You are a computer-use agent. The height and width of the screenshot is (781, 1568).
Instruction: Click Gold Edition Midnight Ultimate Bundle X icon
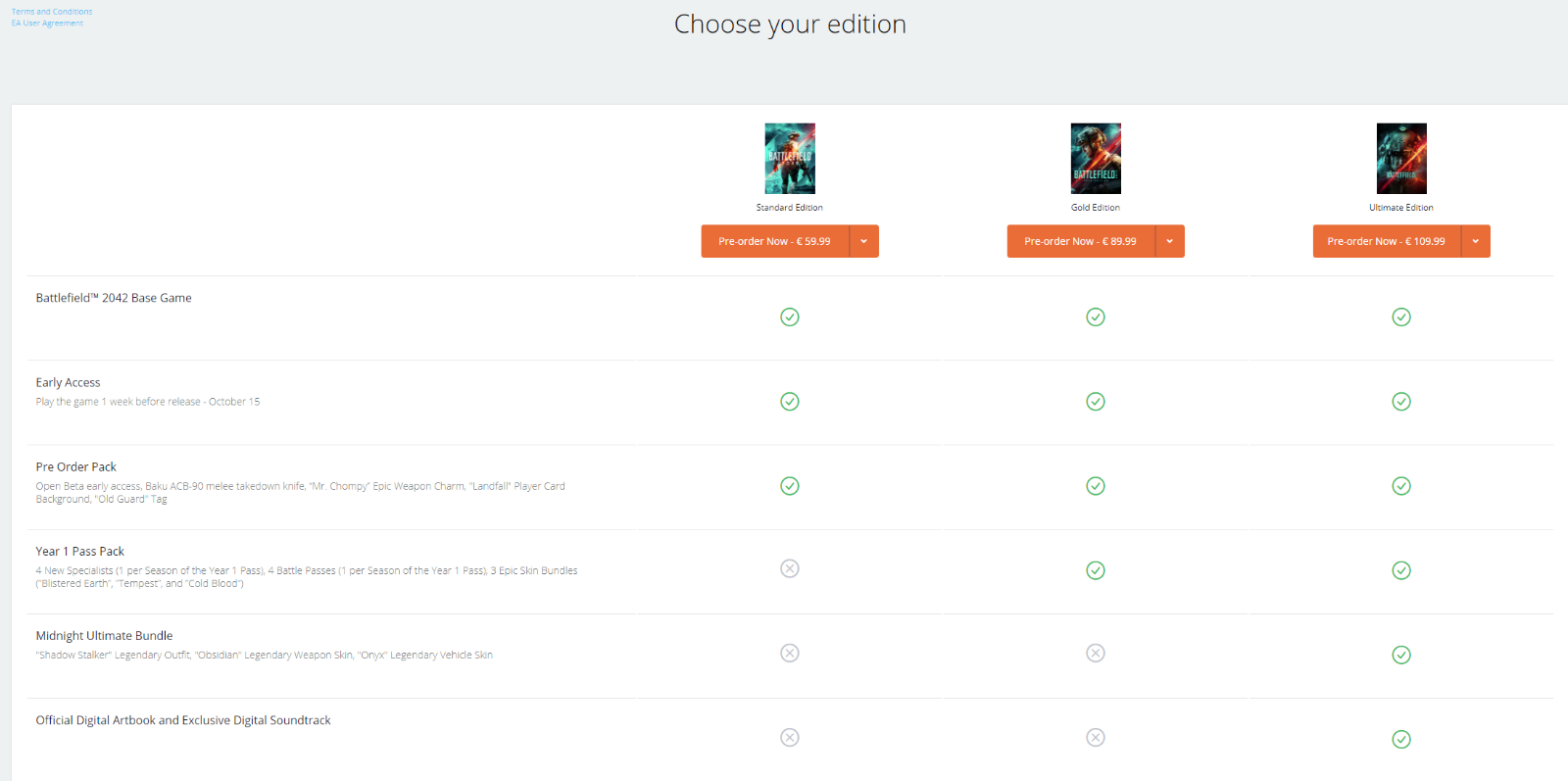pyautogui.click(x=1096, y=653)
